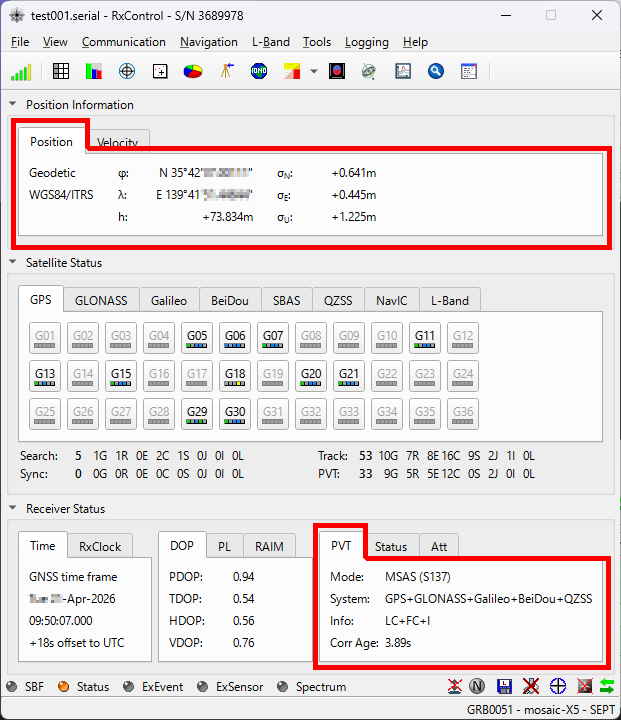621x720 pixels.
Task: Open the grid table view icon
Action: (61, 71)
